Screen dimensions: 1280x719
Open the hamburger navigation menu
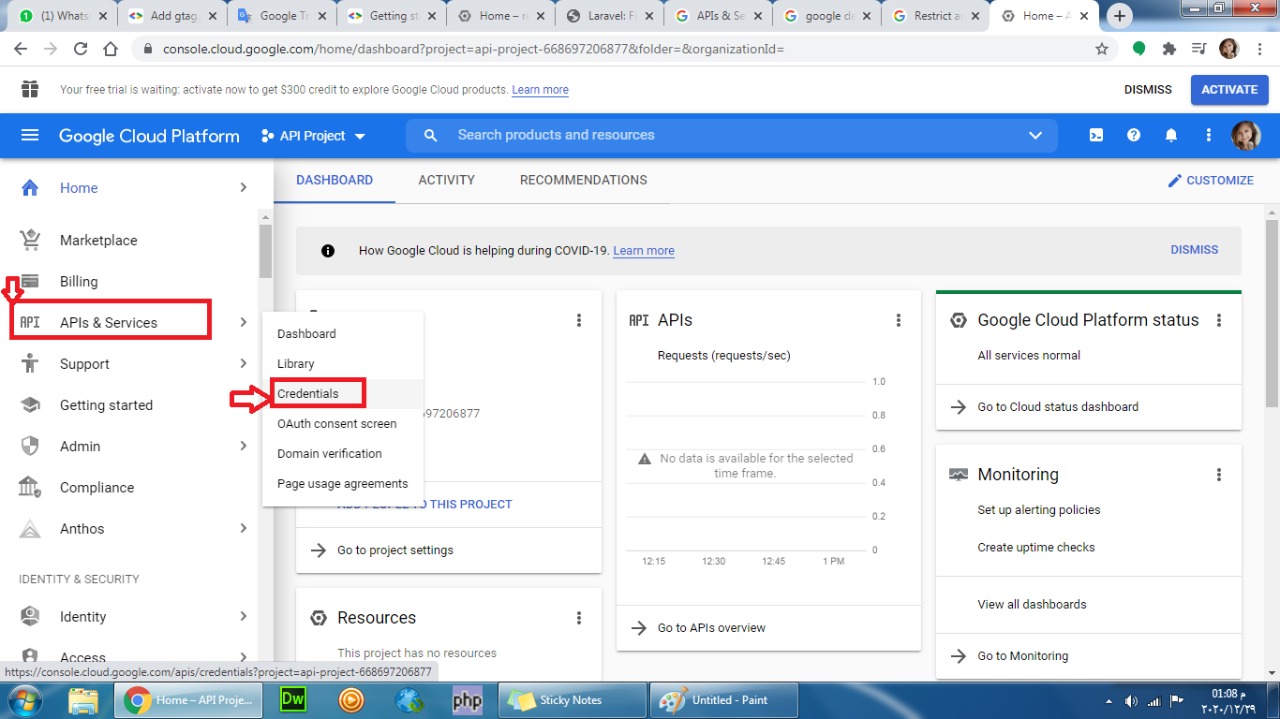[30, 136]
